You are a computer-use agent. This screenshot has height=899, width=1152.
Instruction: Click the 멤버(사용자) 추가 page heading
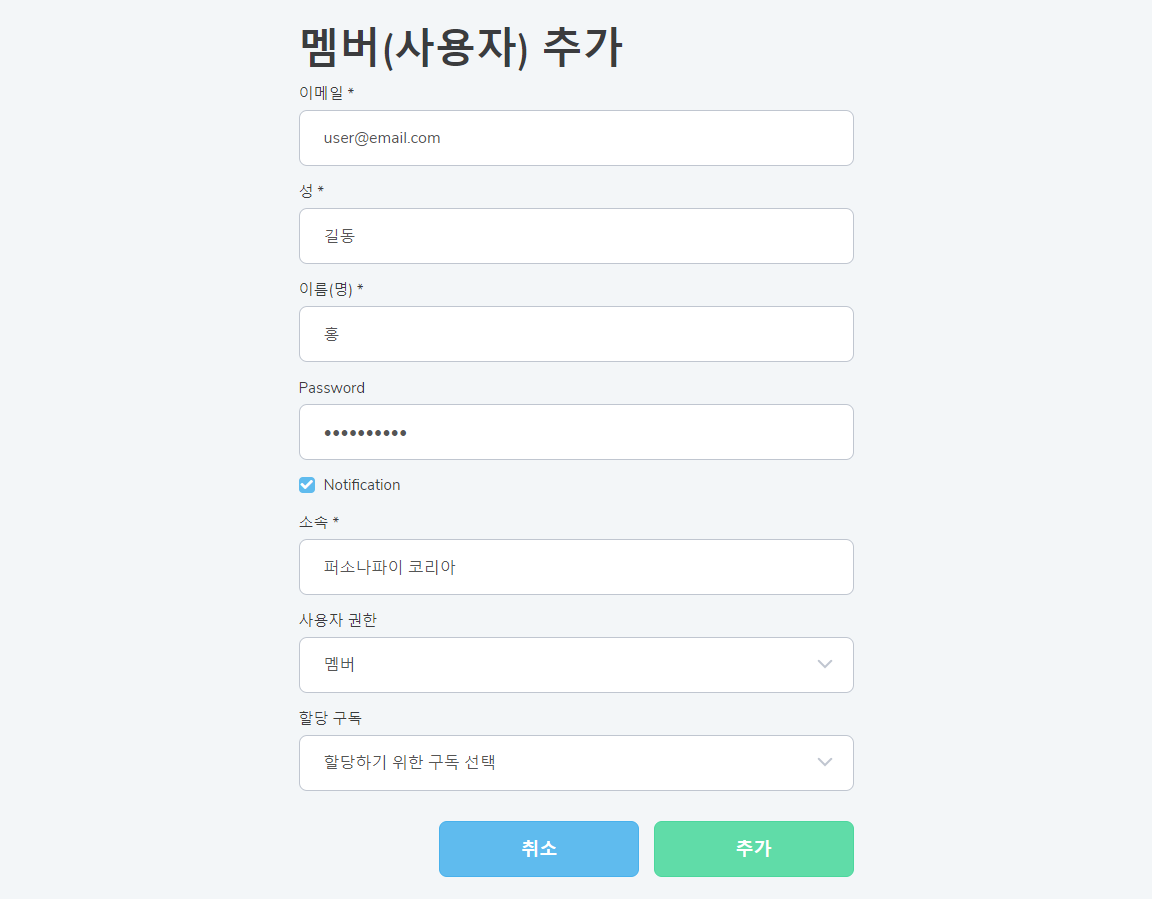[x=461, y=47]
